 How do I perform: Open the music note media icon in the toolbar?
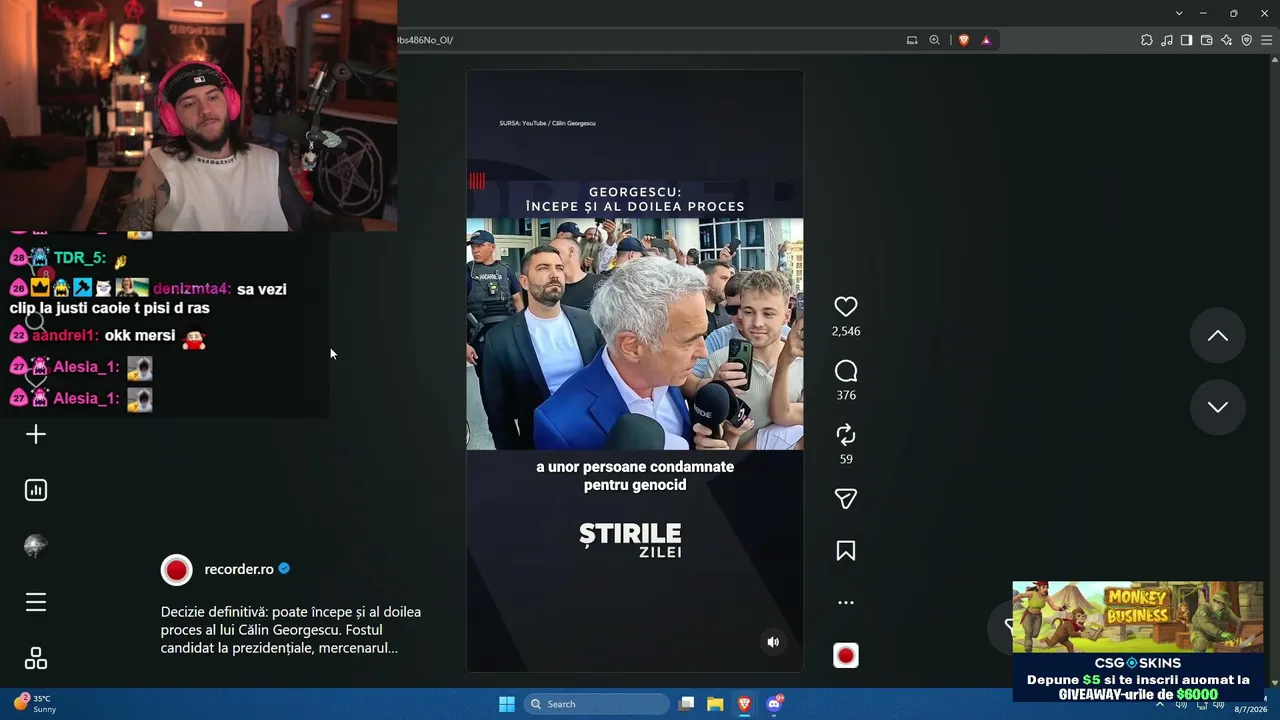point(1167,40)
